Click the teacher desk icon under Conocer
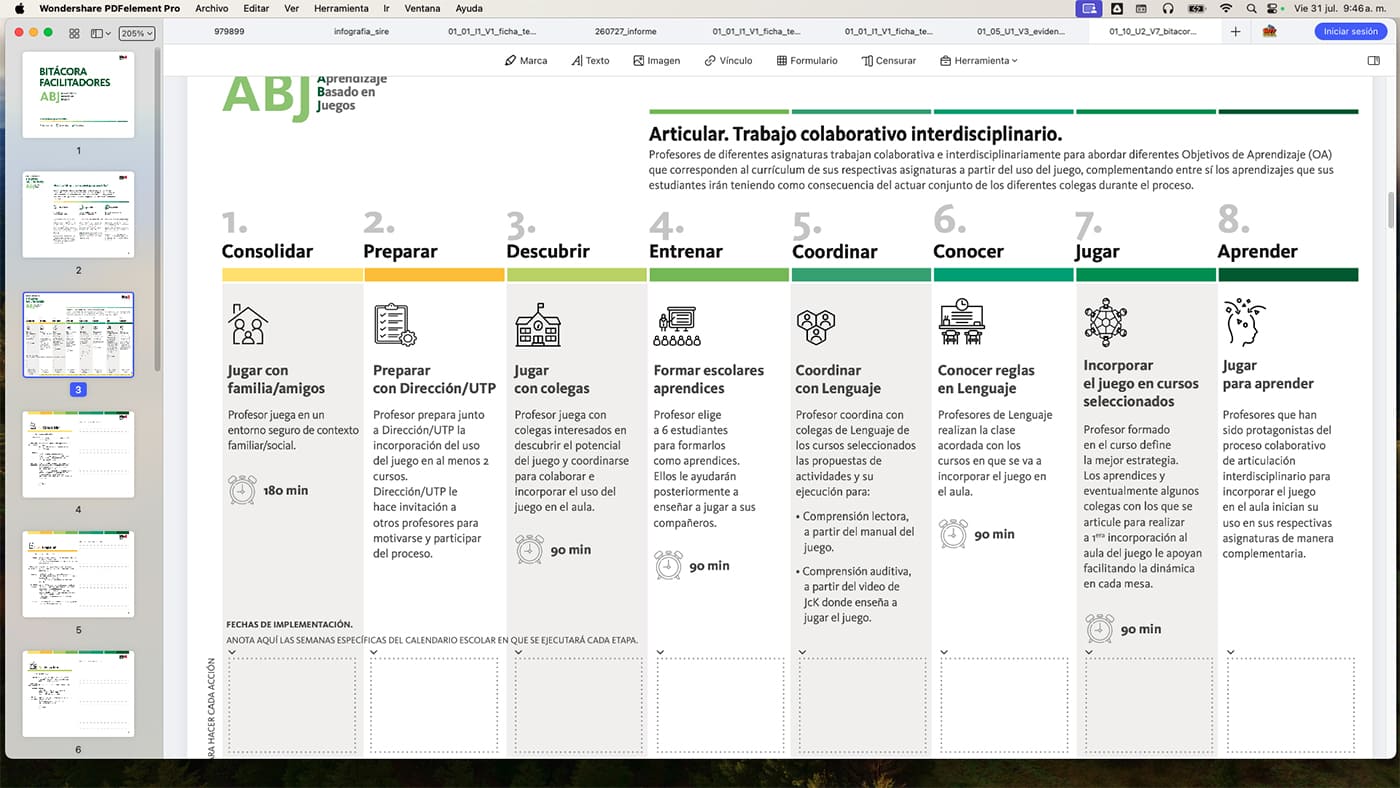Screen dimensions: 1400x788 tap(961, 321)
